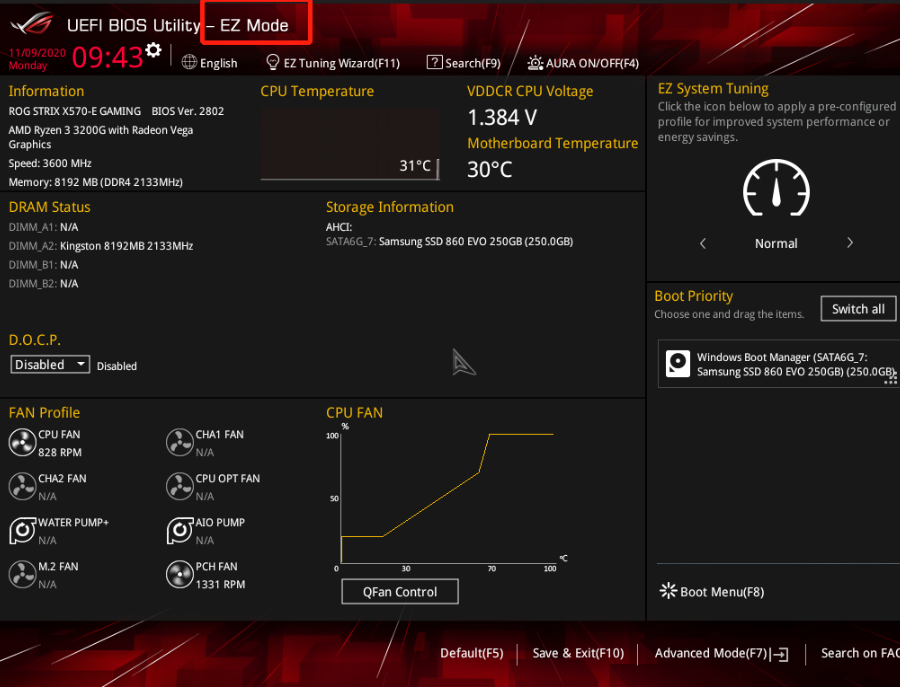Click the 09:43 clock display
The image size is (900, 687).
click(x=107, y=57)
